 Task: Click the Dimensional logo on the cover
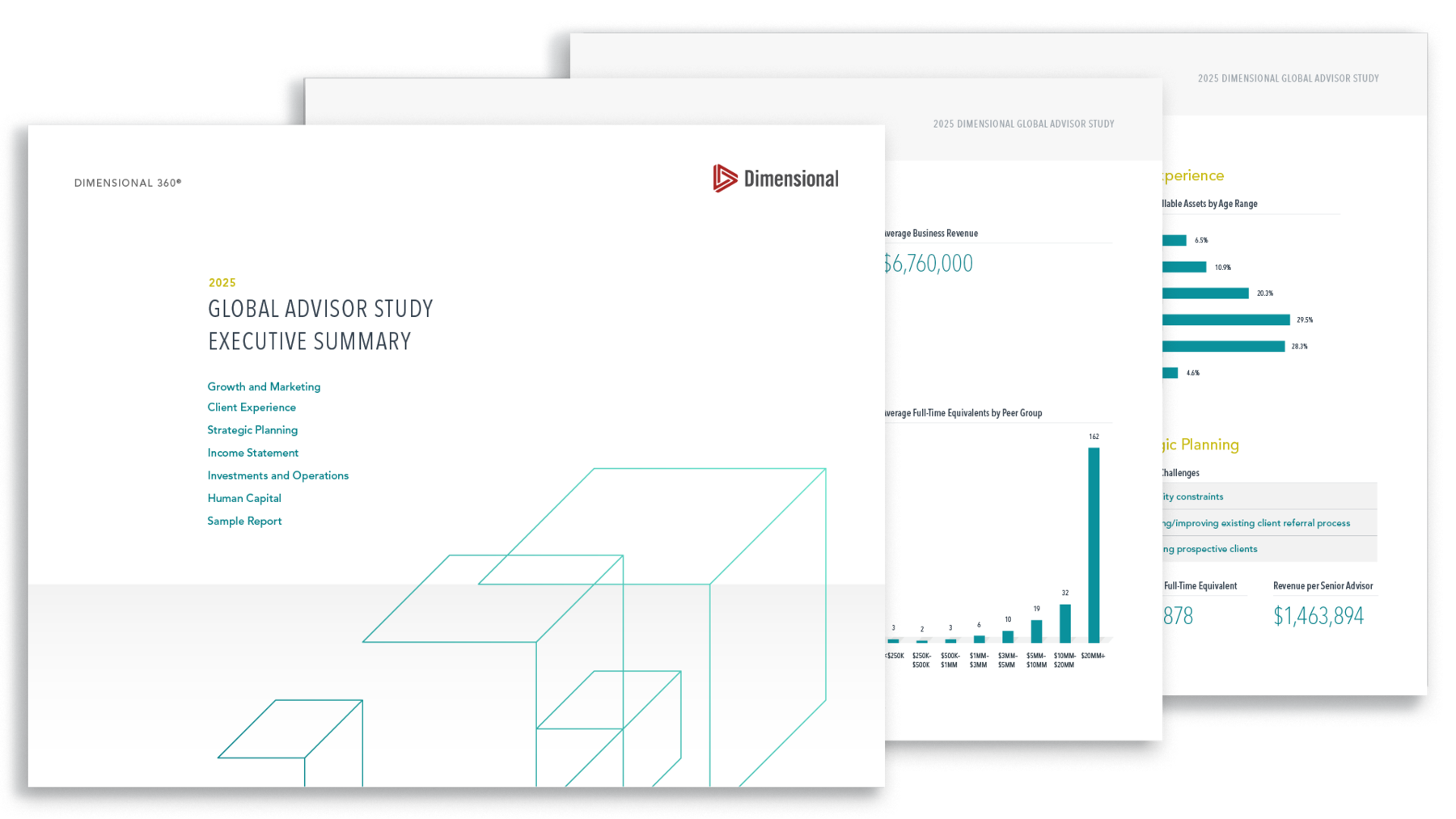[x=776, y=179]
